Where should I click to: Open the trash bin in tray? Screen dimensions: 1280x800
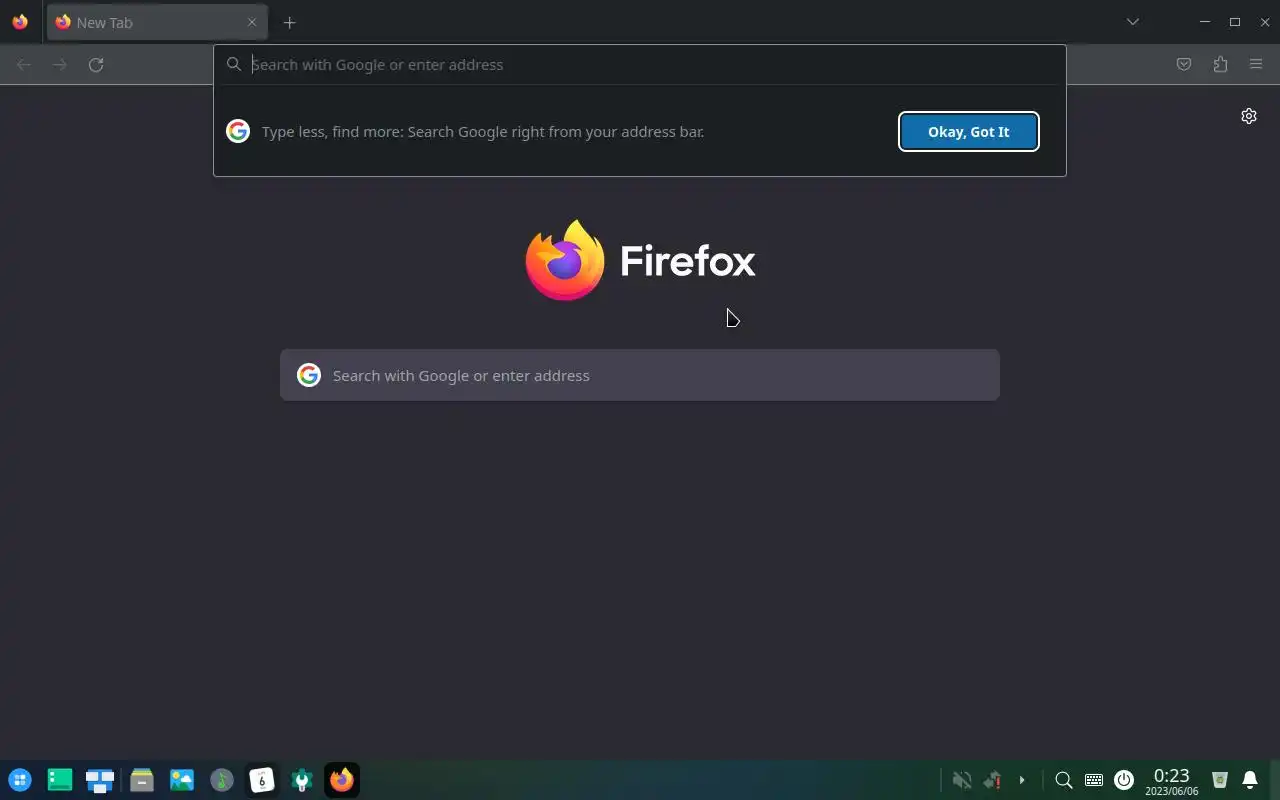[1220, 780]
